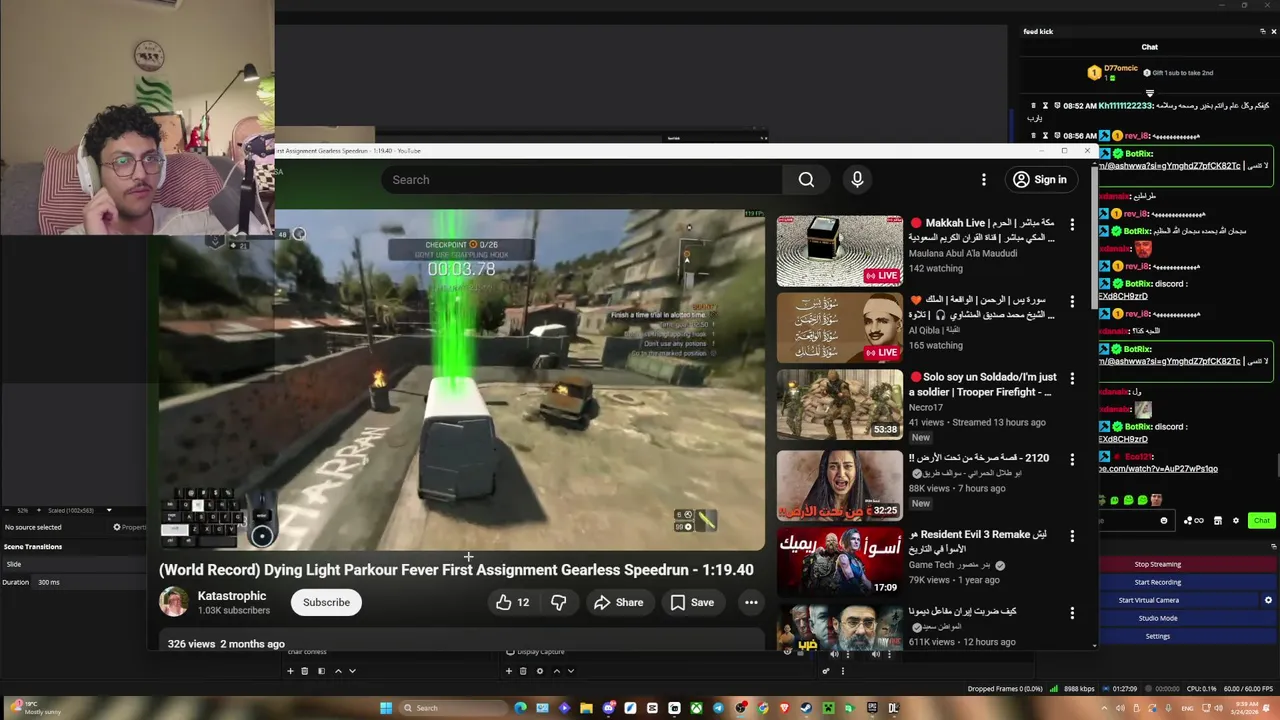Screen dimensions: 1280x720
Task: Open options for Makkah Live video
Action: 1072,225
